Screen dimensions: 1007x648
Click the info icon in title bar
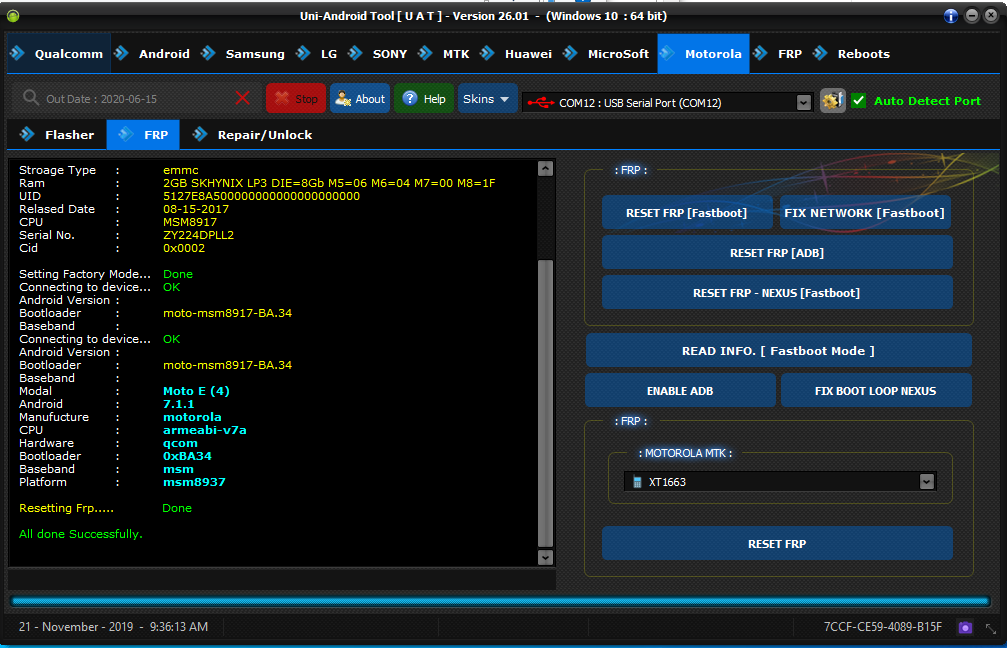click(x=951, y=16)
